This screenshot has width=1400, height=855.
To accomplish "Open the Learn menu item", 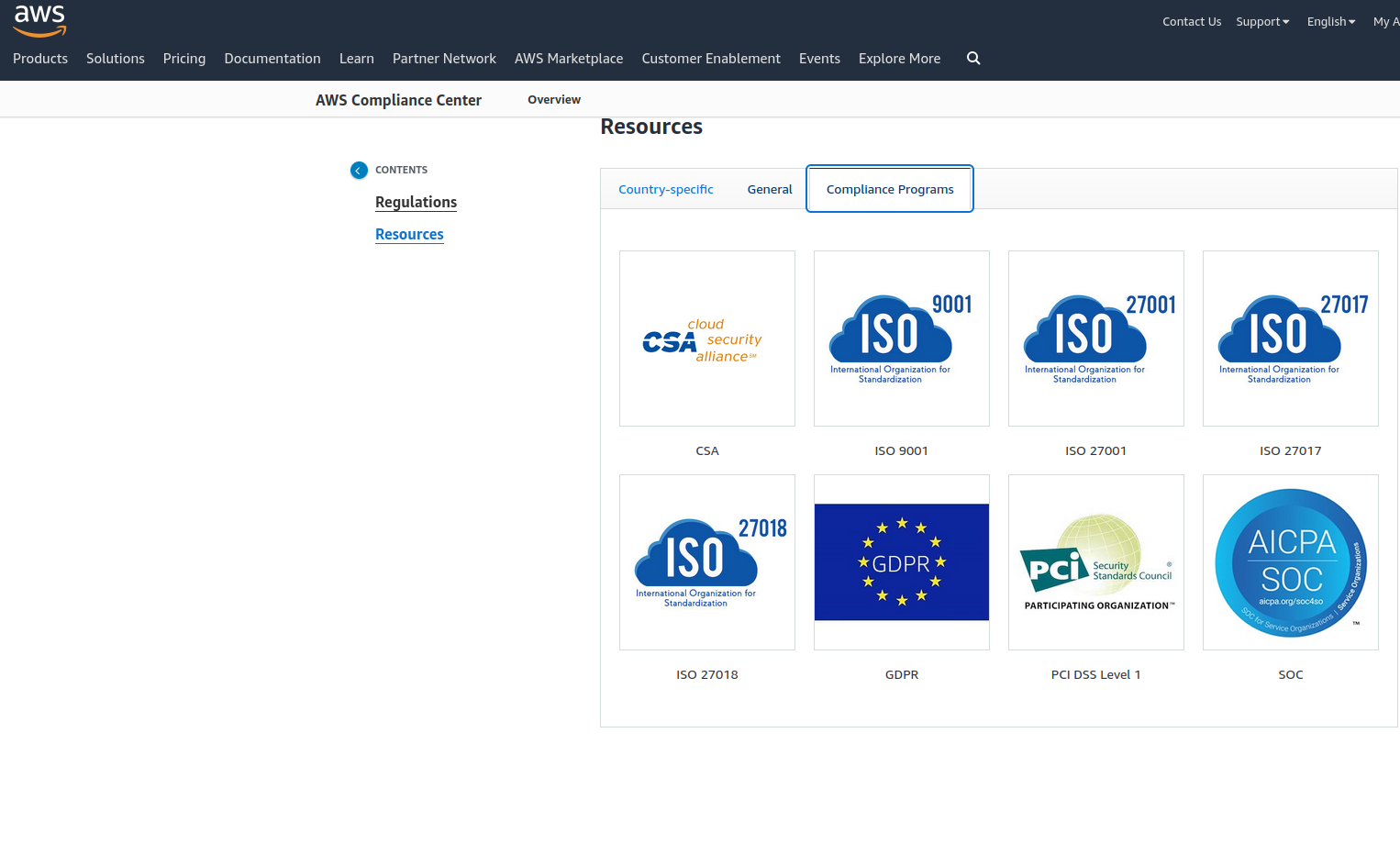I will coord(357,58).
